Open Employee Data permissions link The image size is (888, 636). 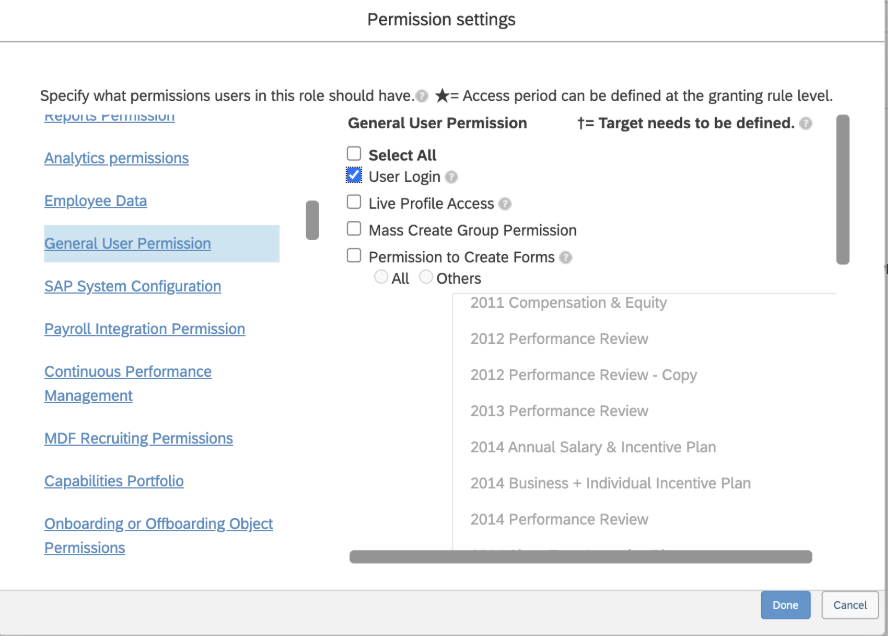point(95,201)
